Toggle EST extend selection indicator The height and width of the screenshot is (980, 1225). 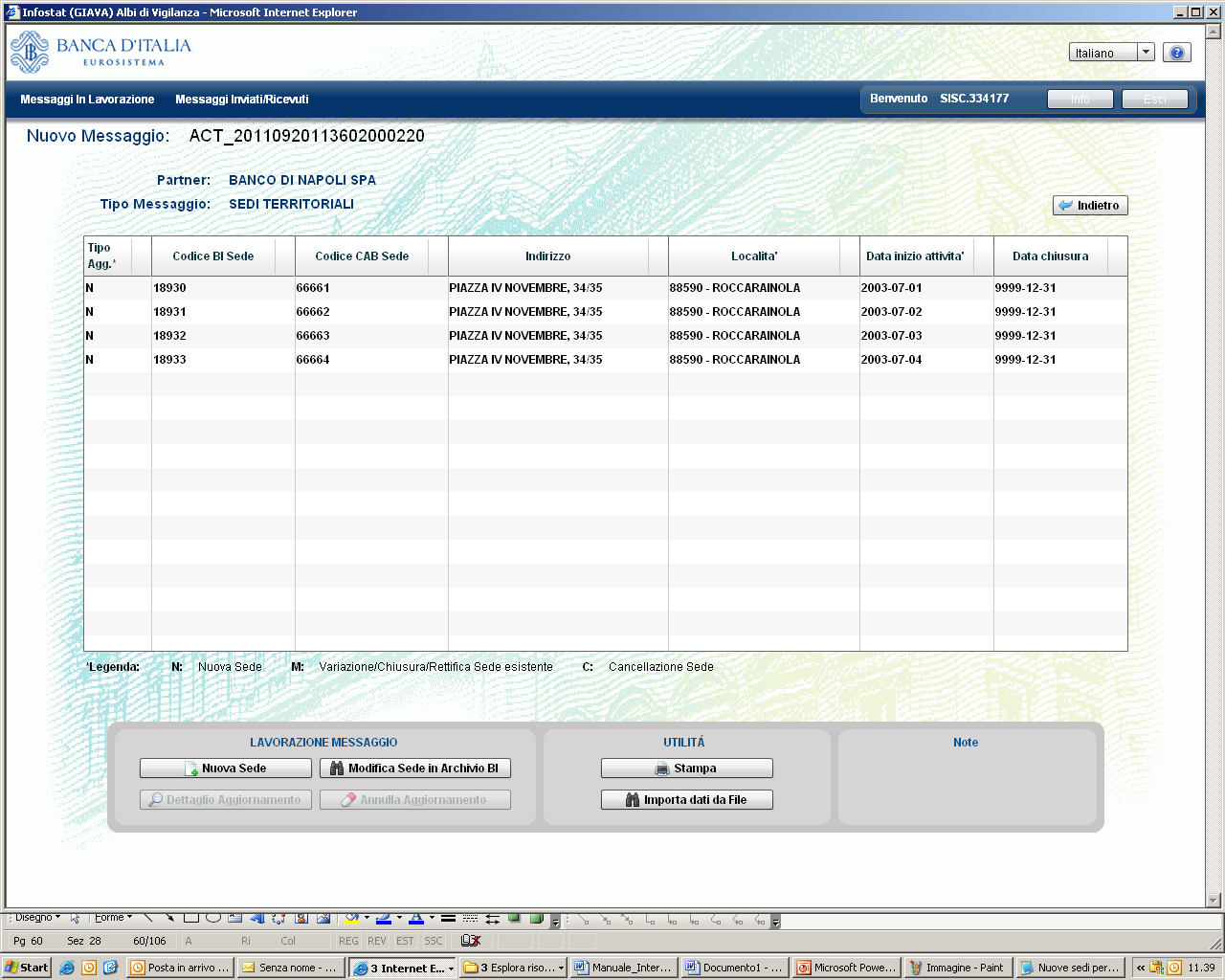click(405, 941)
